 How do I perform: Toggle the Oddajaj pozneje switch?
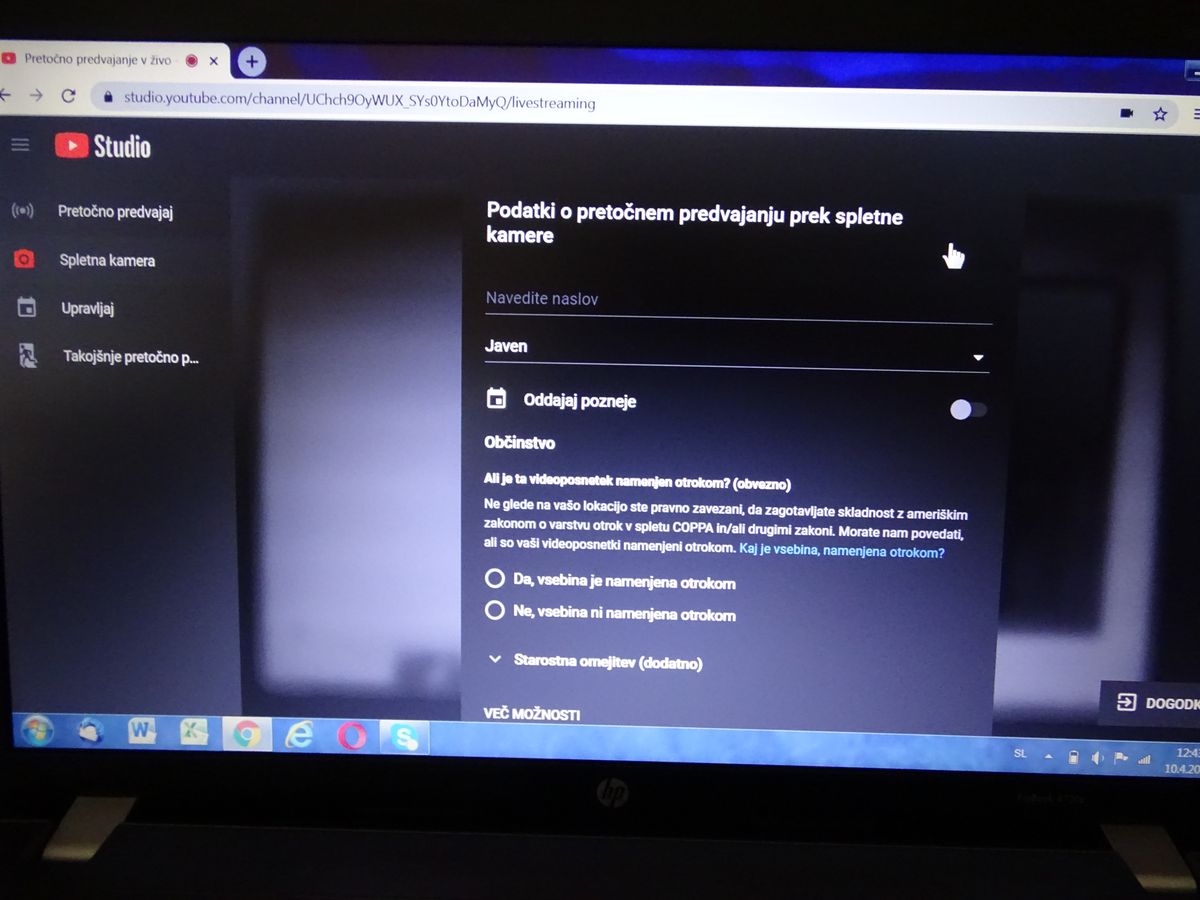click(967, 409)
